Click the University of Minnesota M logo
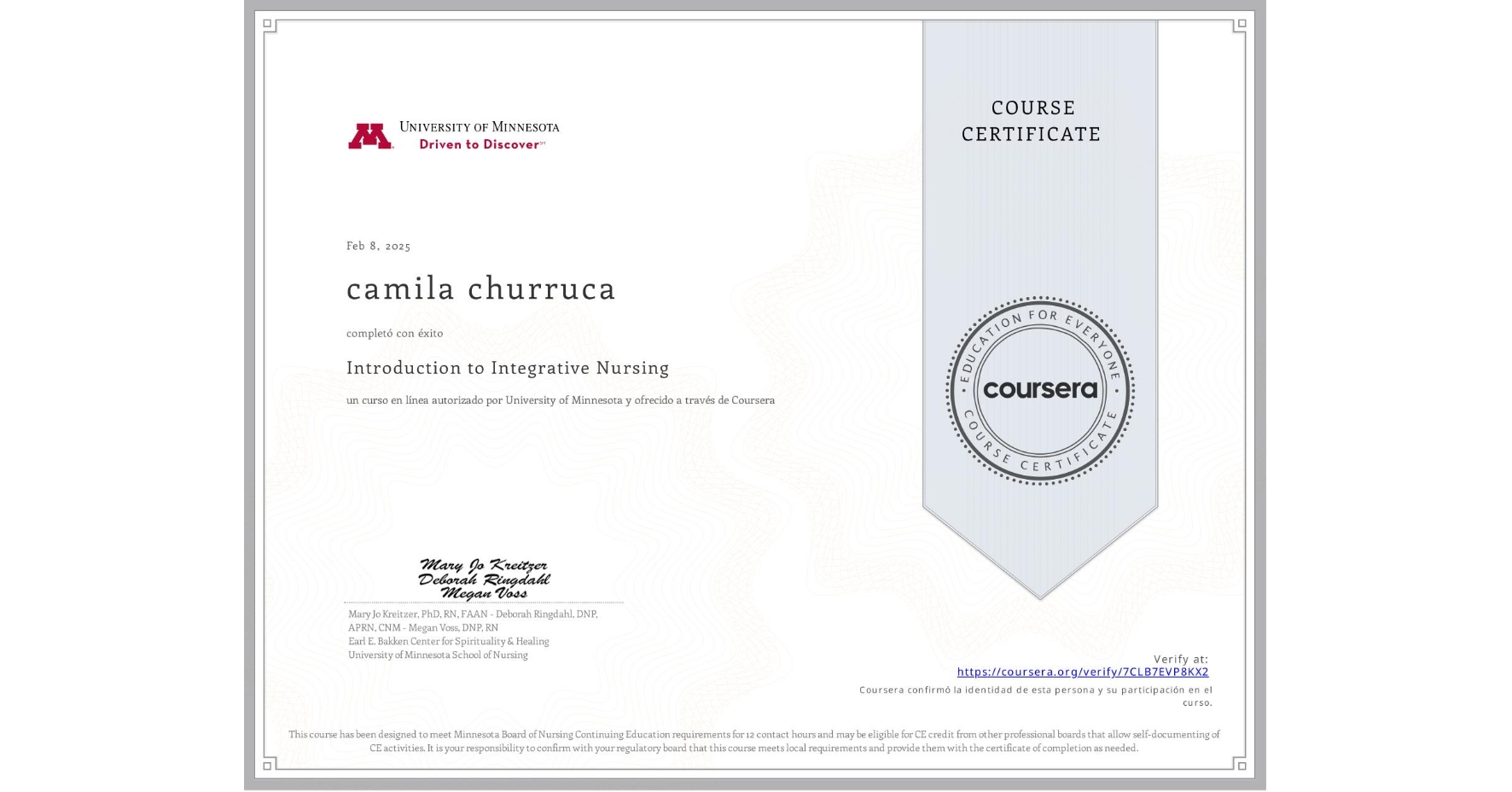Screen dimensions: 1512x792 click(x=369, y=137)
